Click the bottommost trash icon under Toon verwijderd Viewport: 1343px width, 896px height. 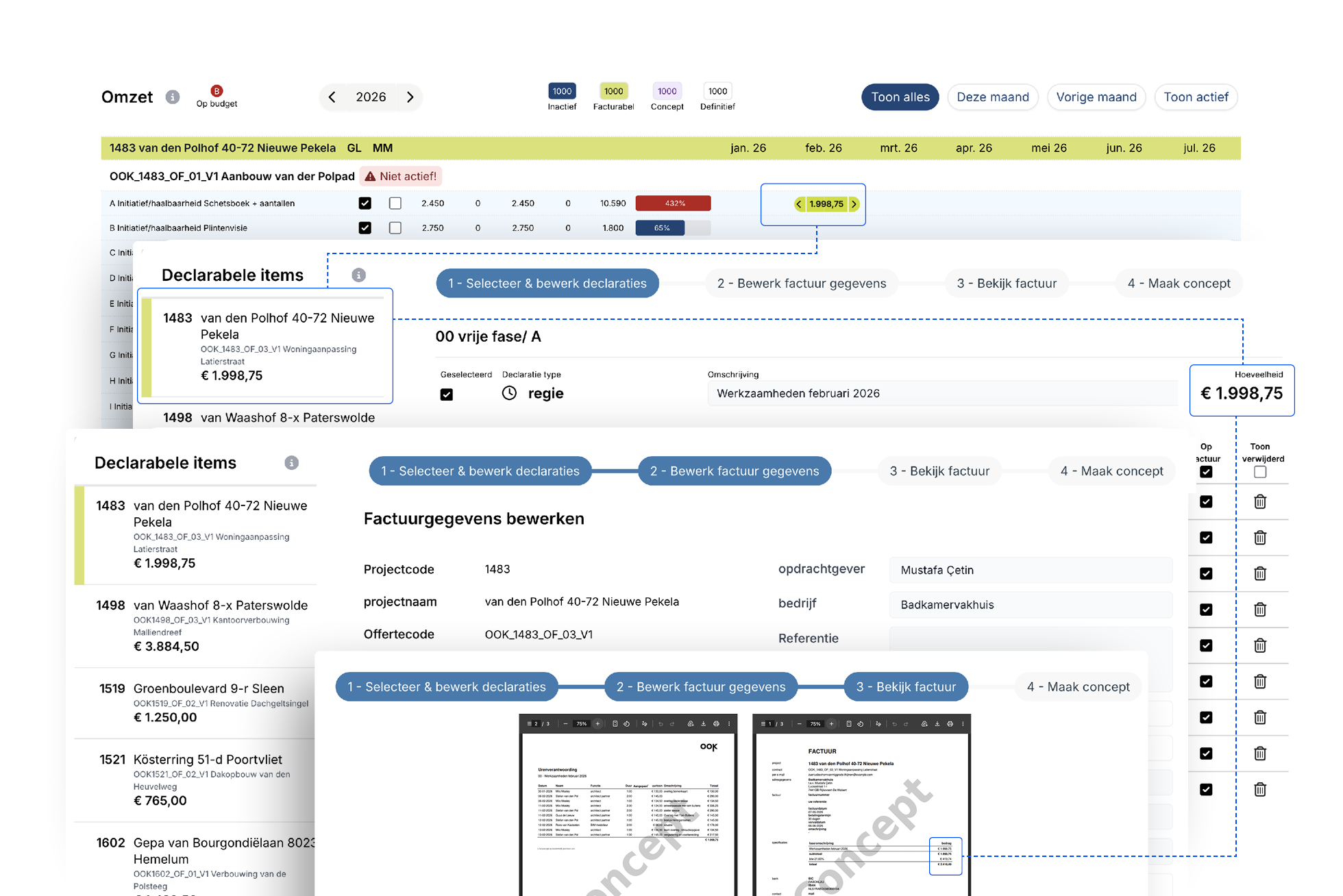[x=1260, y=790]
